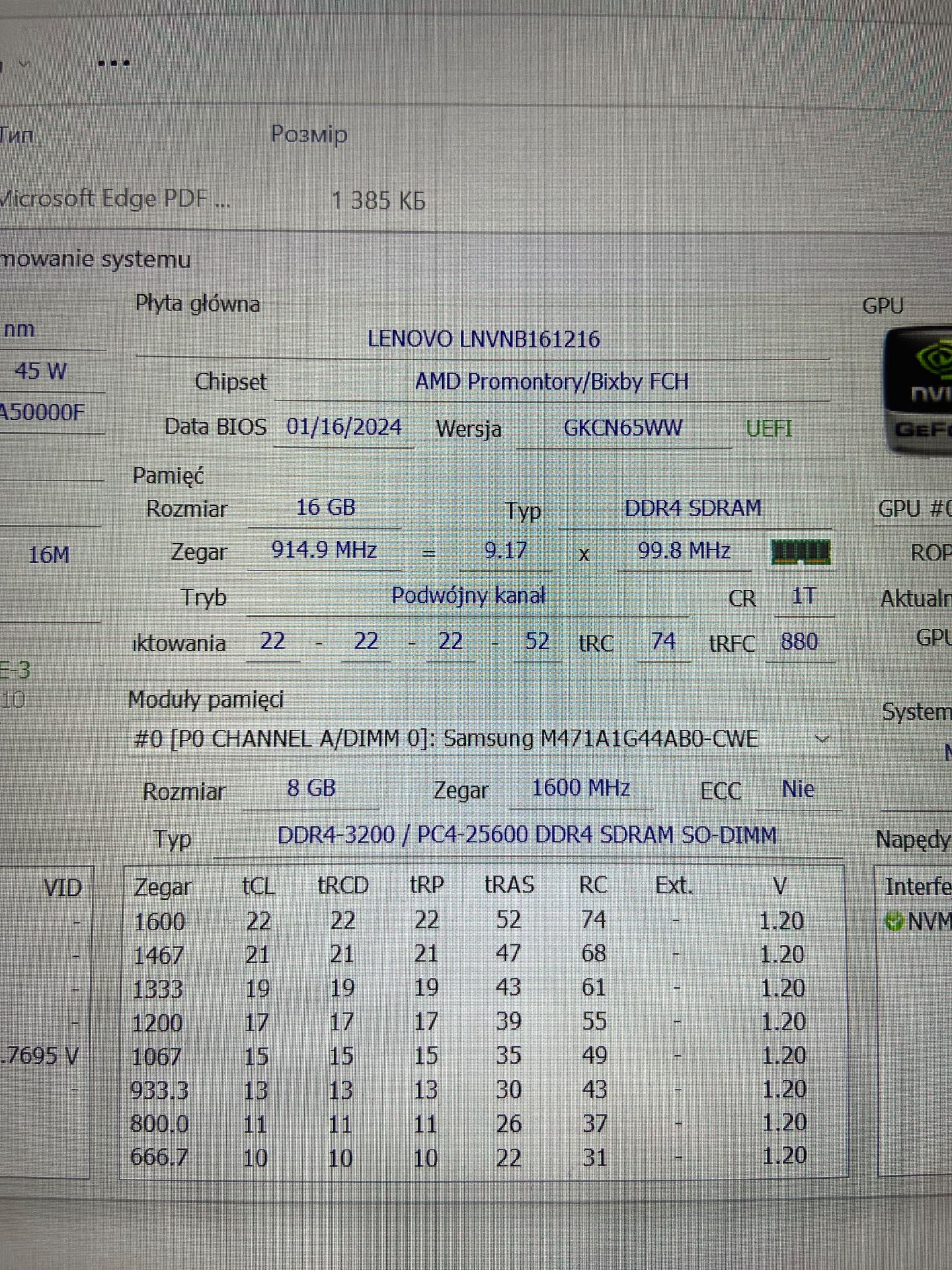952x1270 pixels.
Task: Click the tRP column header
Action: tap(426, 885)
